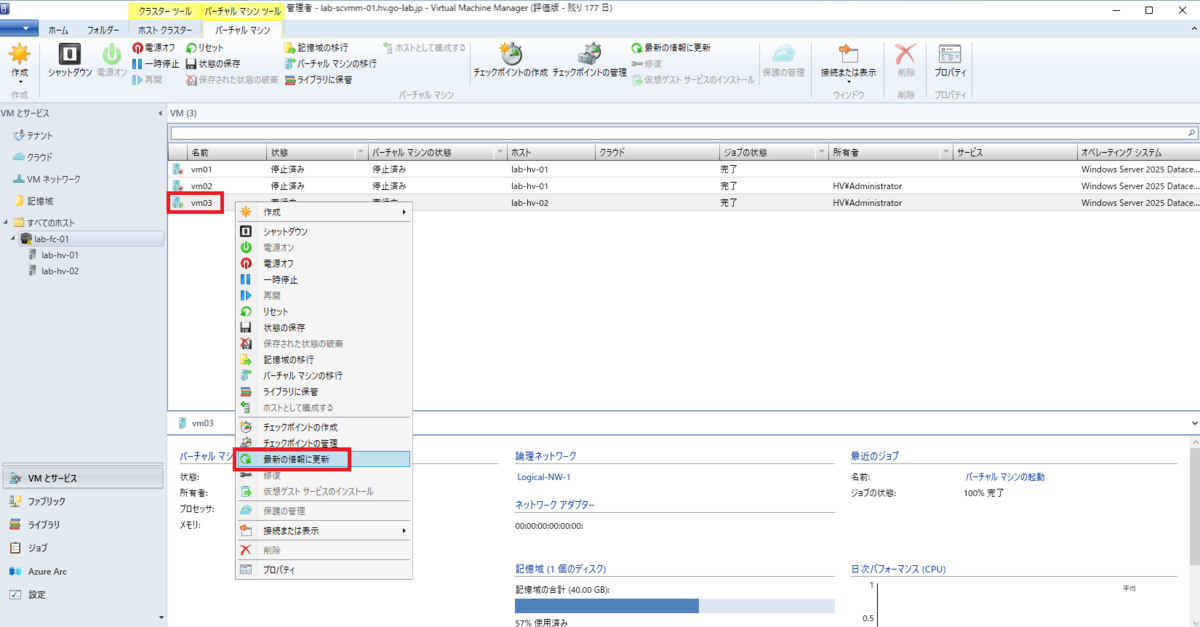Choose 一時停止 in context menu
Image resolution: width=1200 pixels, height=627 pixels.
click(324, 279)
